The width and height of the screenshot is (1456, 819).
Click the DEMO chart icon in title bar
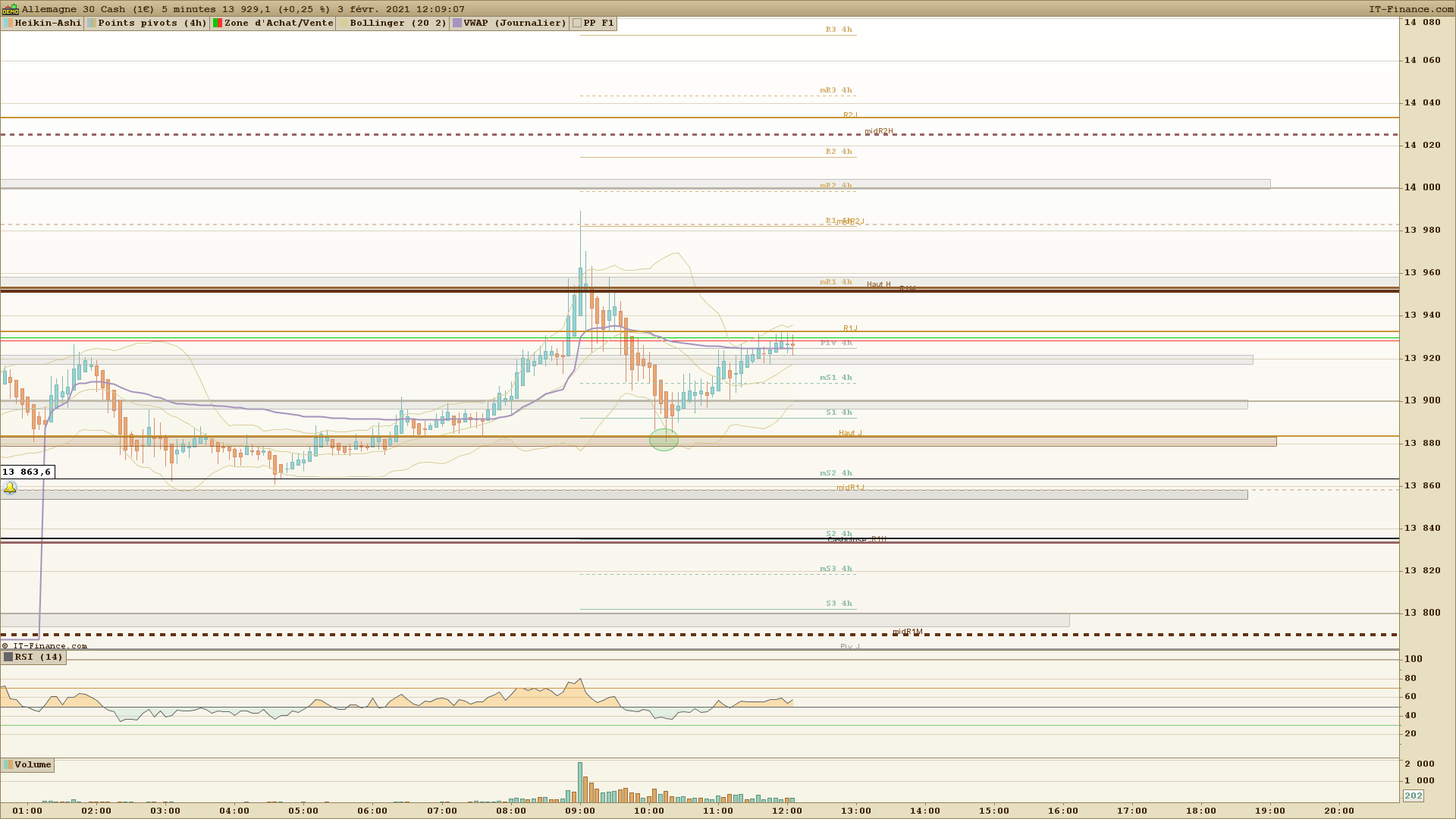[10, 9]
